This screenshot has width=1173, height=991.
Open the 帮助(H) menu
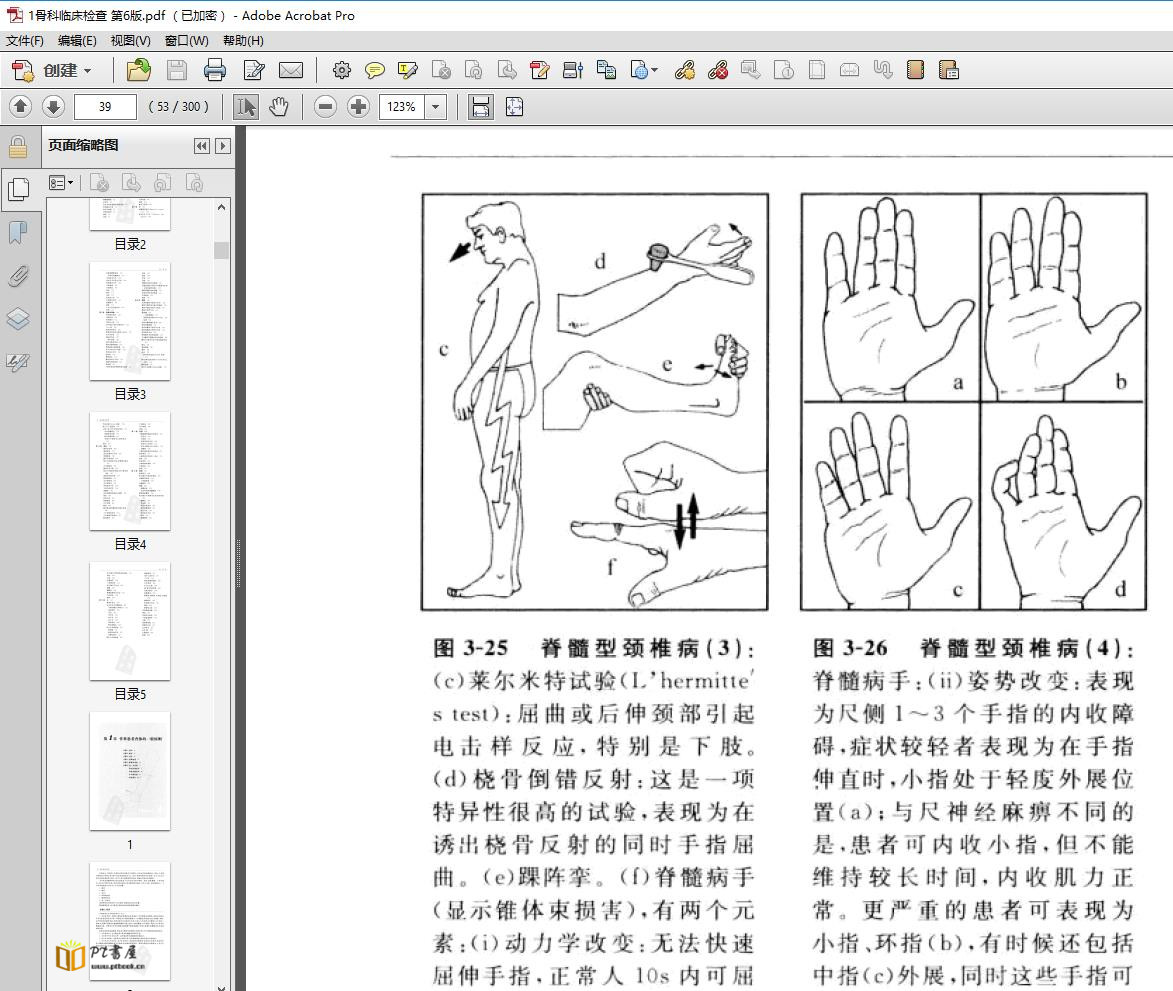coord(243,40)
